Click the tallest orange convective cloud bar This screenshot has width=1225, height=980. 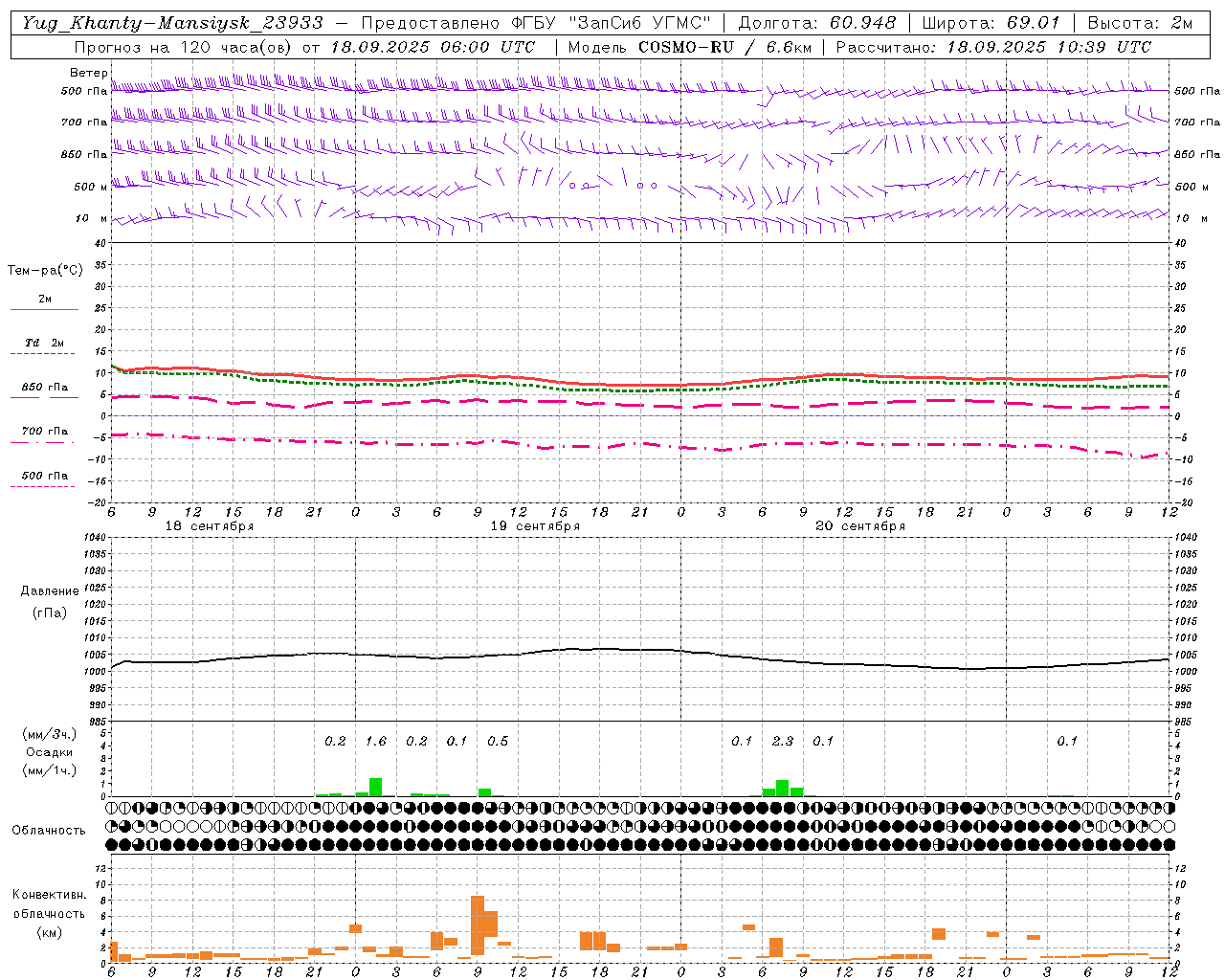click(478, 926)
